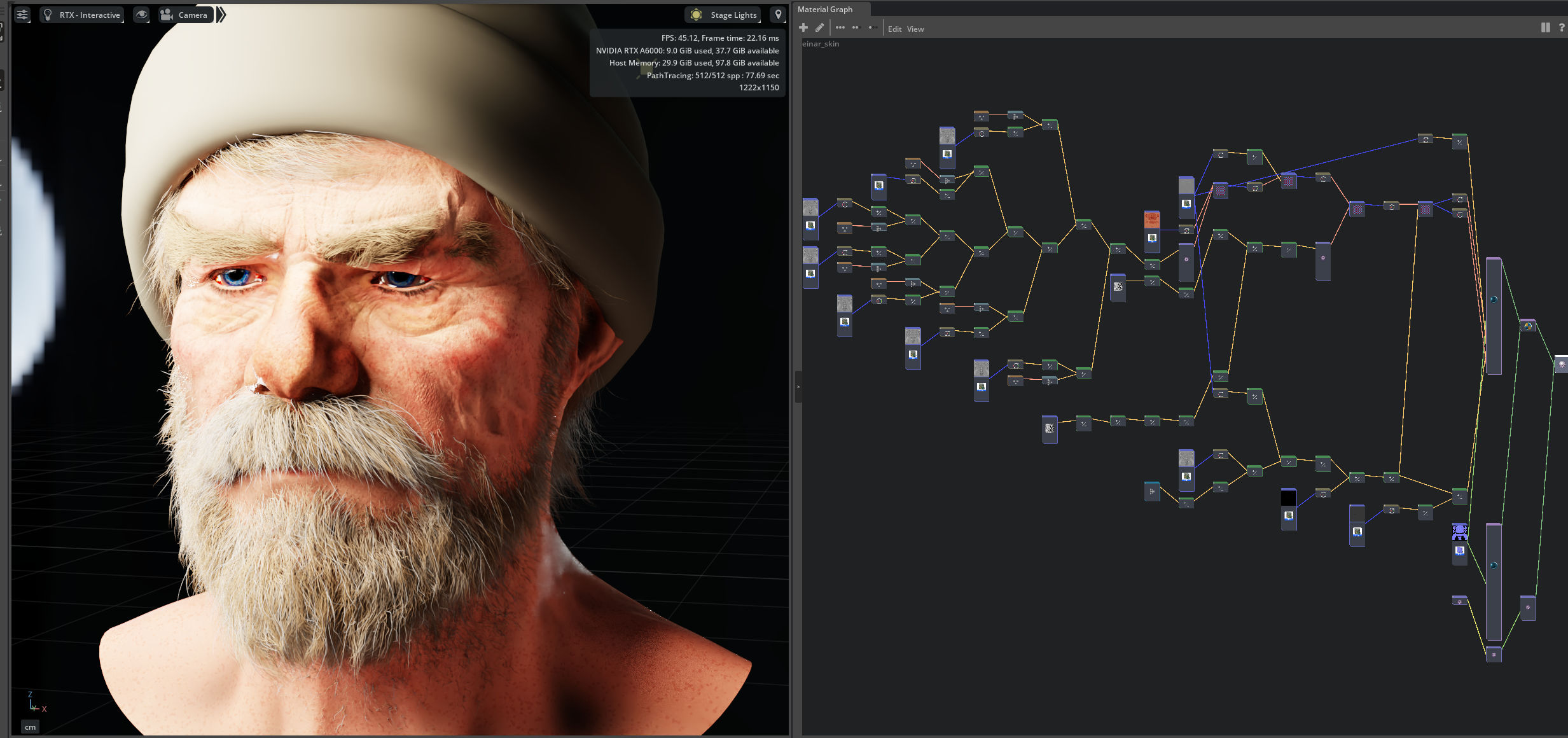Click the cm units button
Image resolution: width=1568 pixels, height=738 pixels.
coord(30,727)
